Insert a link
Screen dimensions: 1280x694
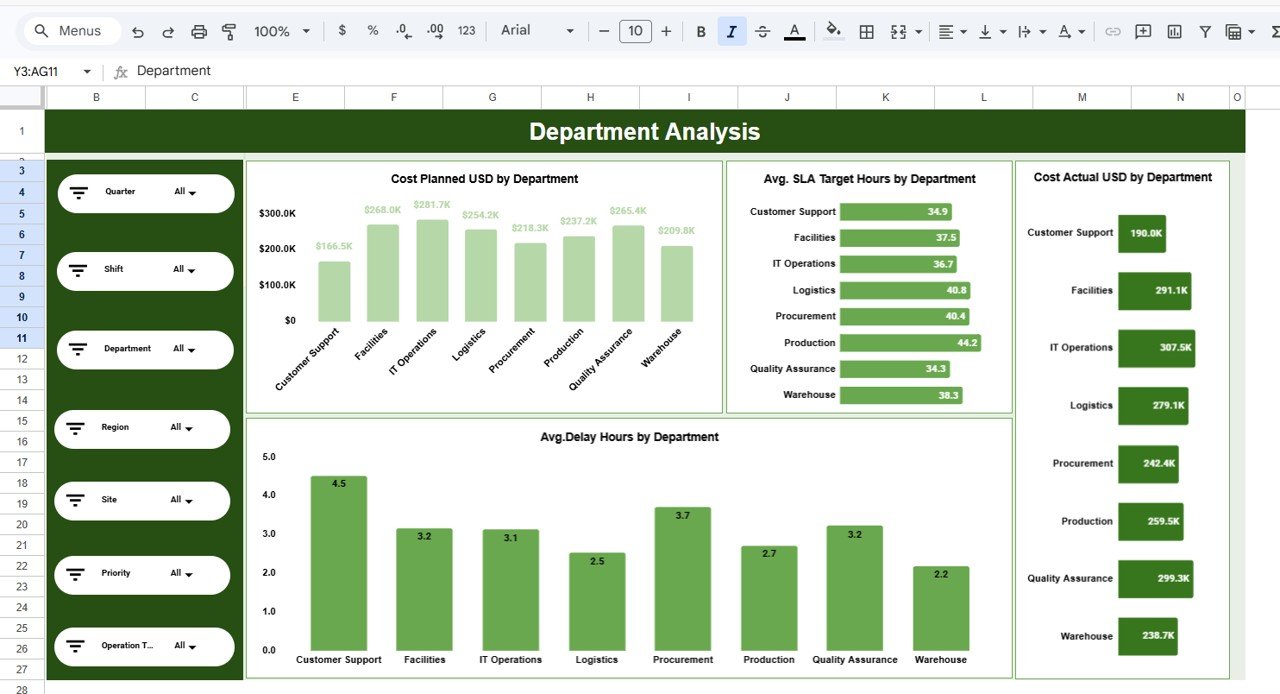pos(1113,31)
